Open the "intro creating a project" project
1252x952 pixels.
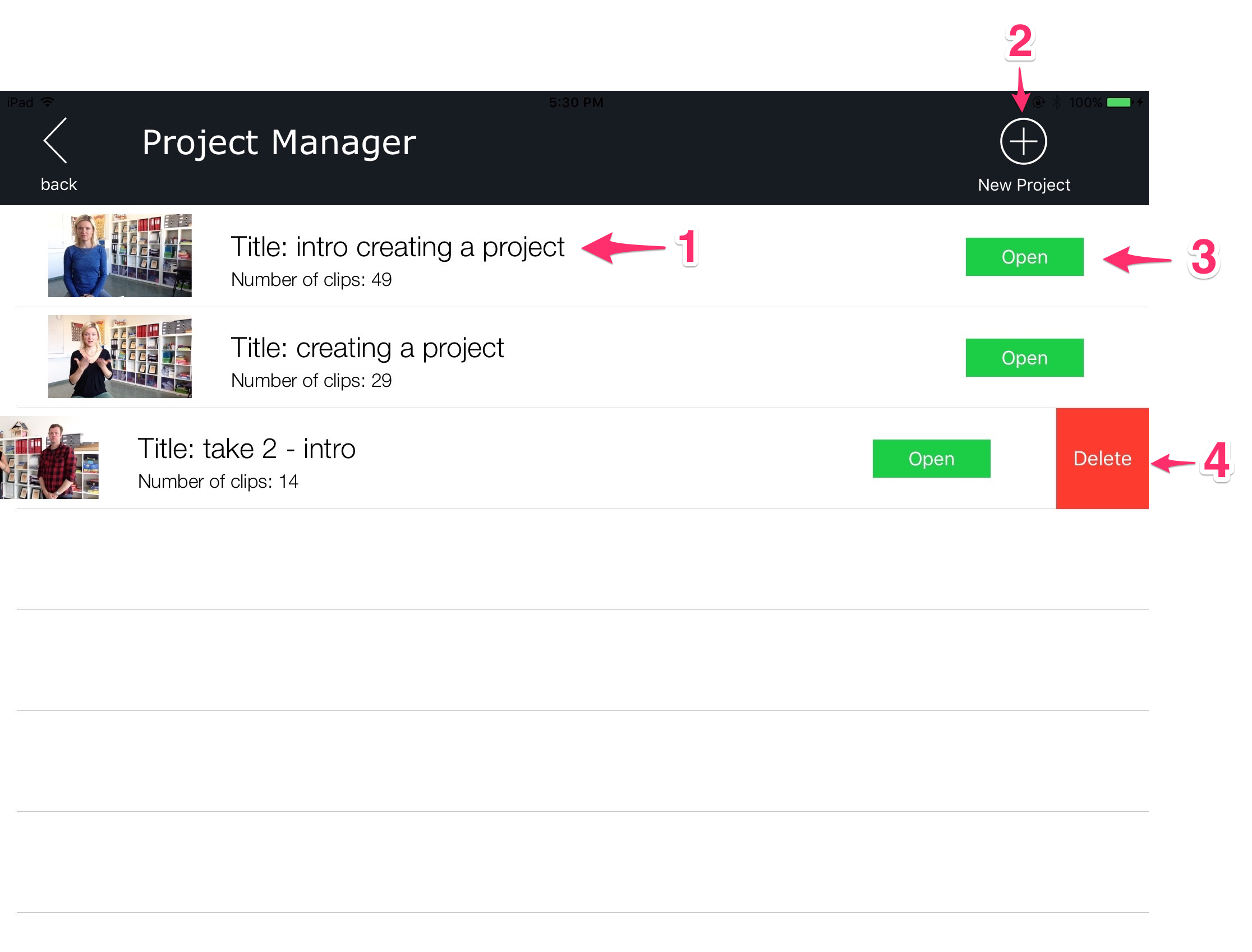coord(1024,257)
